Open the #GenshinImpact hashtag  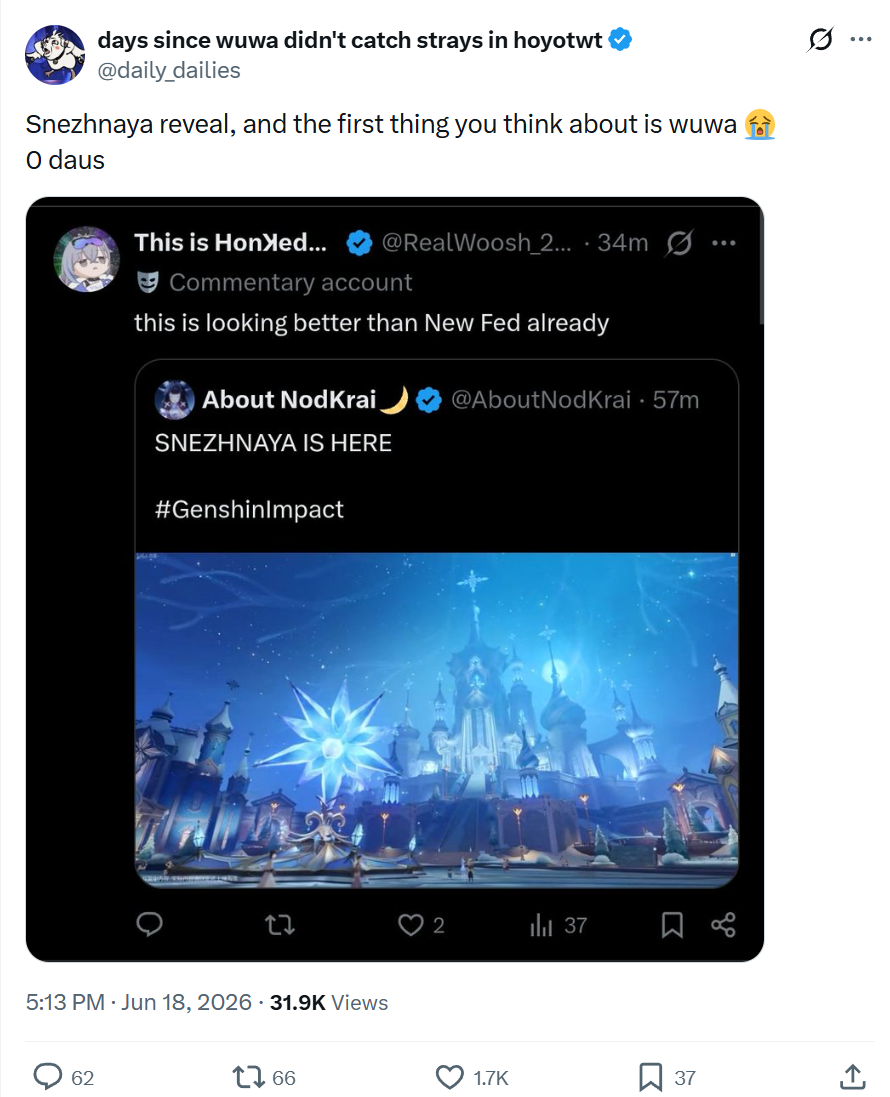[249, 509]
